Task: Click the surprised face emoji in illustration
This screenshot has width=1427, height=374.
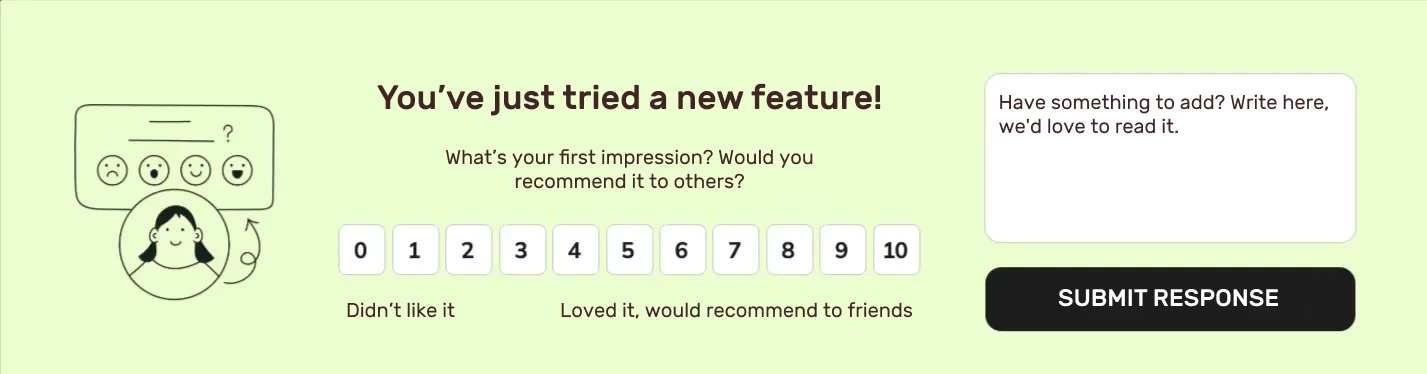Action: (x=153, y=170)
